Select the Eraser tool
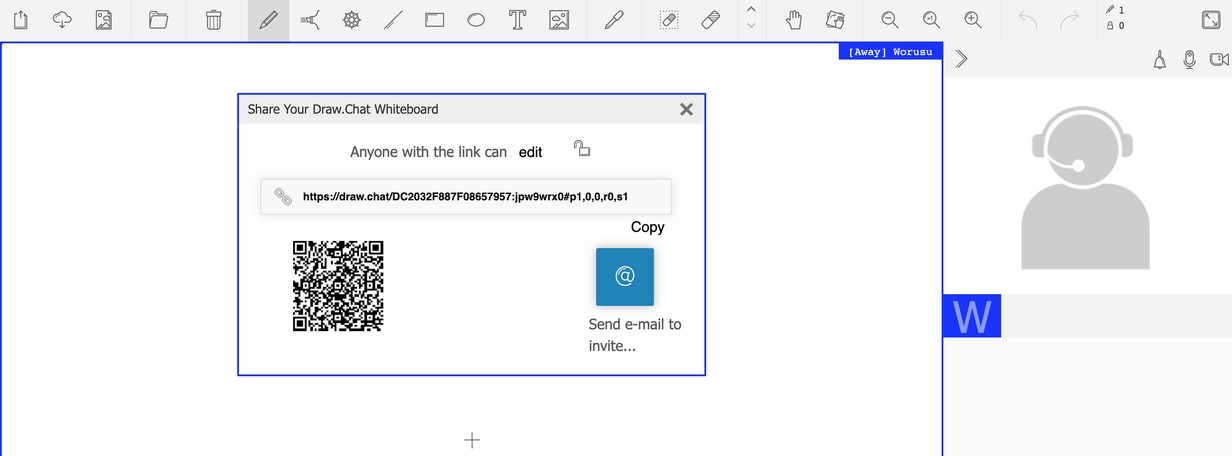 (710, 20)
